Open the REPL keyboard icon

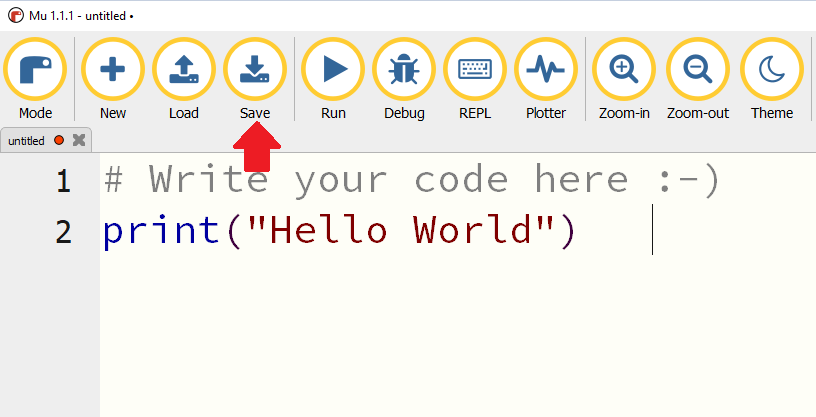click(475, 69)
